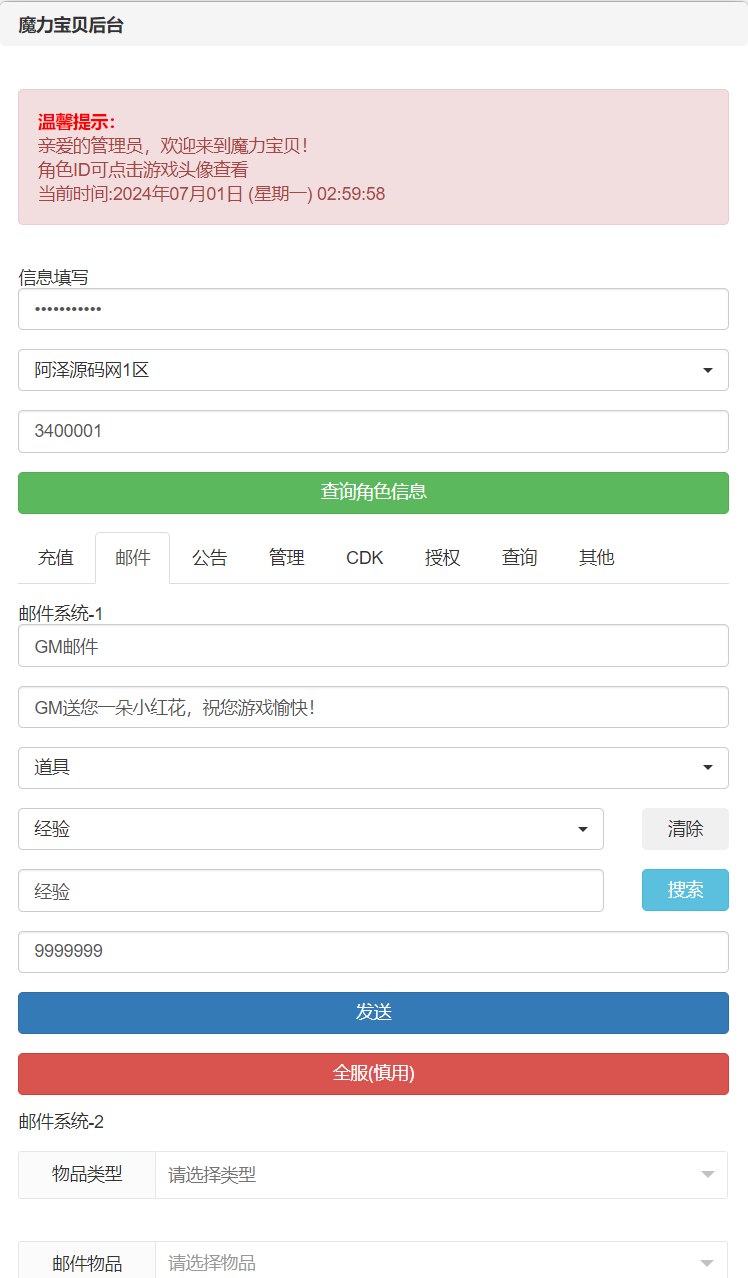Go to the 管理 tab
This screenshot has width=748, height=1278.
[287, 558]
